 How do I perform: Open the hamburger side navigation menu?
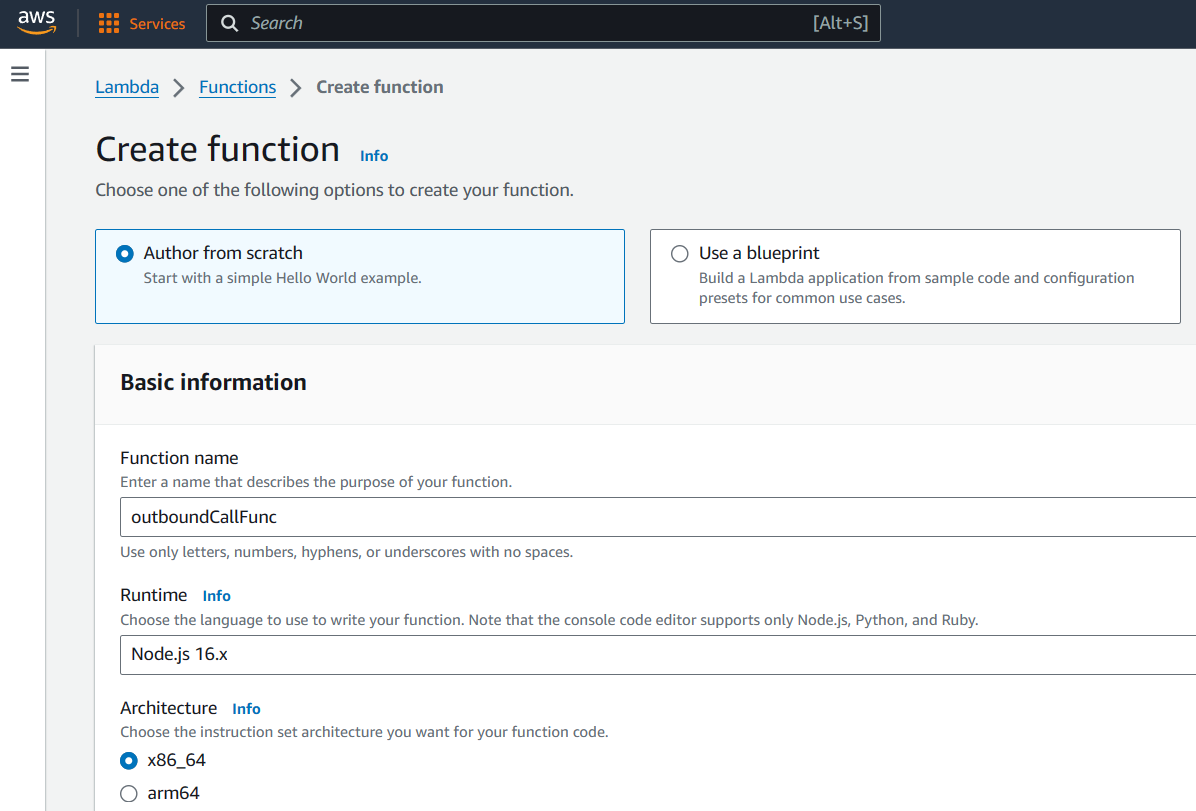pyautogui.click(x=20, y=74)
